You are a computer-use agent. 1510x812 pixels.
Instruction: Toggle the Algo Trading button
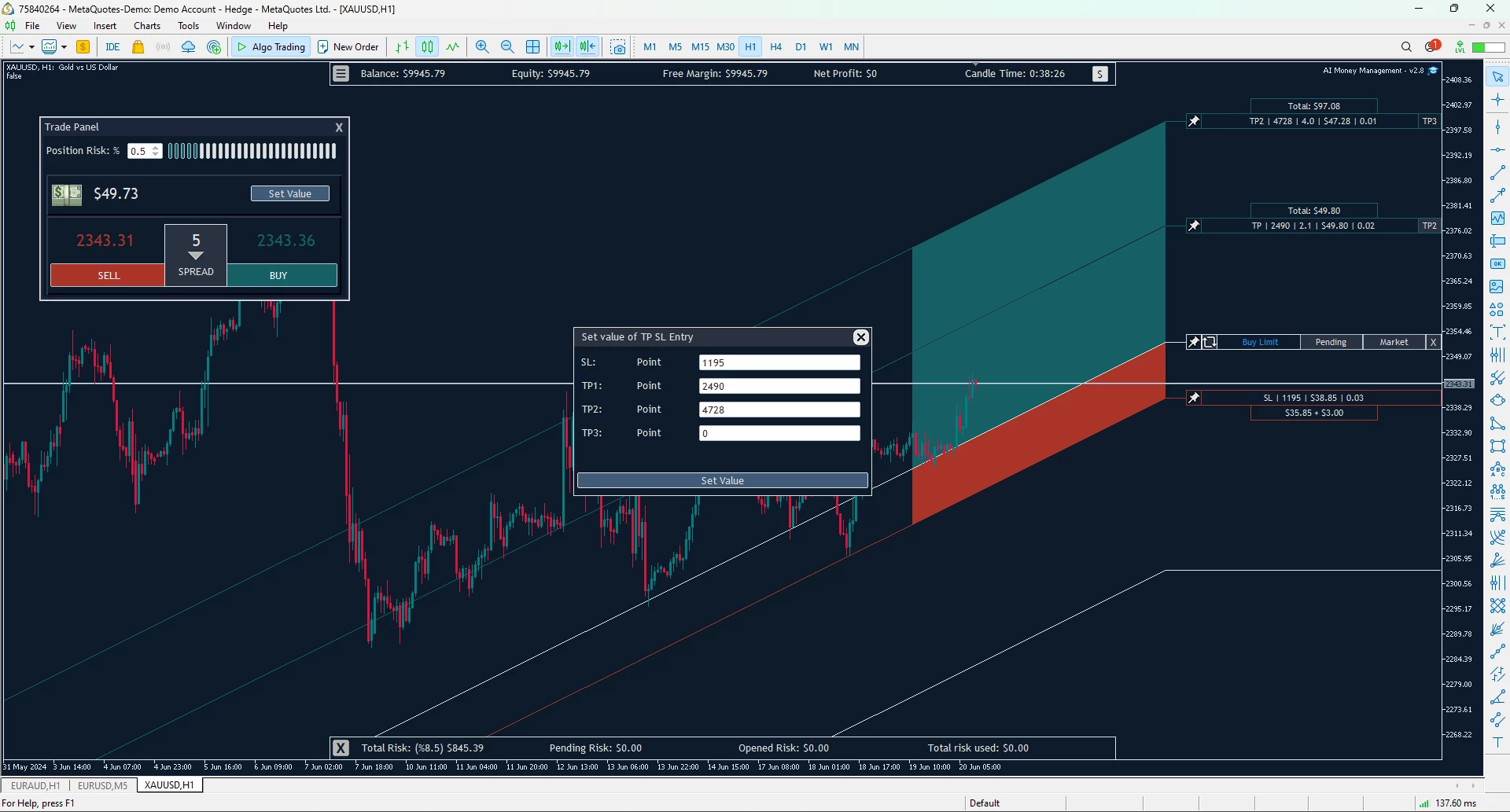[x=271, y=47]
